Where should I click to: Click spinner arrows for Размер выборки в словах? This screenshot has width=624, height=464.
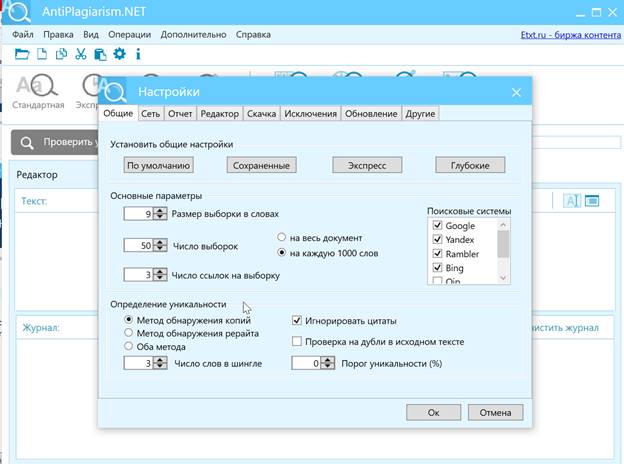pyautogui.click(x=160, y=214)
